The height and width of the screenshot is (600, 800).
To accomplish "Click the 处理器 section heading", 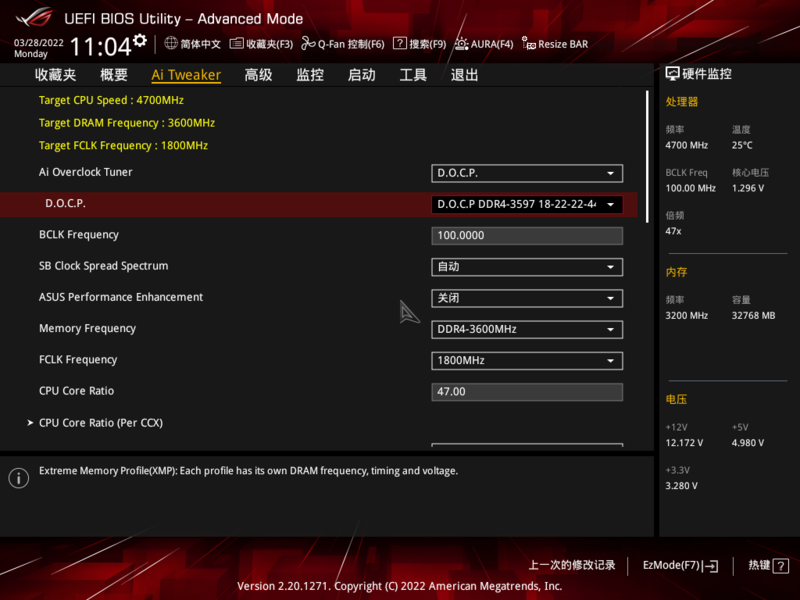I will tap(682, 102).
